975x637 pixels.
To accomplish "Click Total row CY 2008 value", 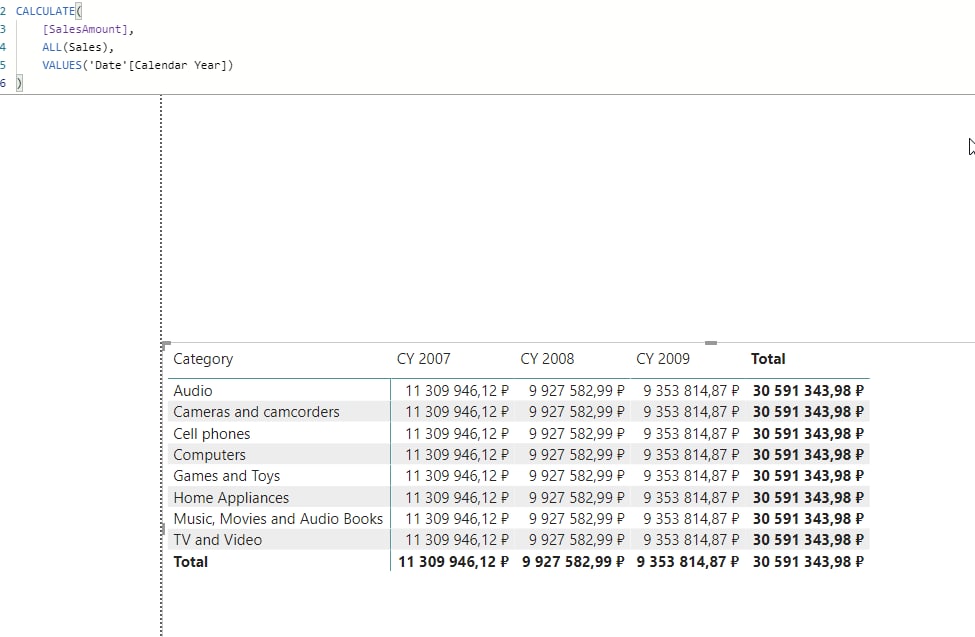I will (x=573, y=562).
